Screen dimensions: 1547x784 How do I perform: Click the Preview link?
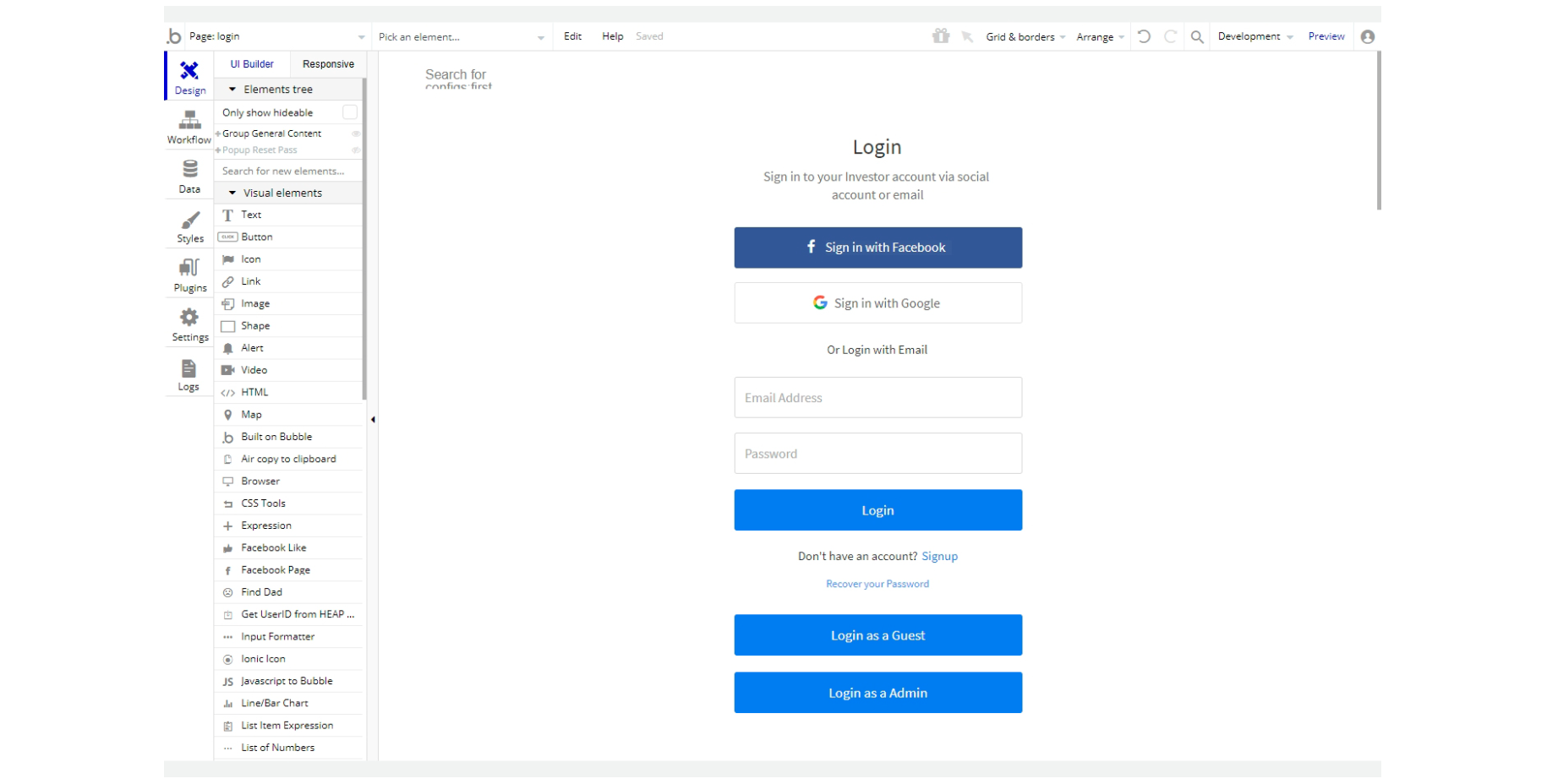coord(1326,36)
